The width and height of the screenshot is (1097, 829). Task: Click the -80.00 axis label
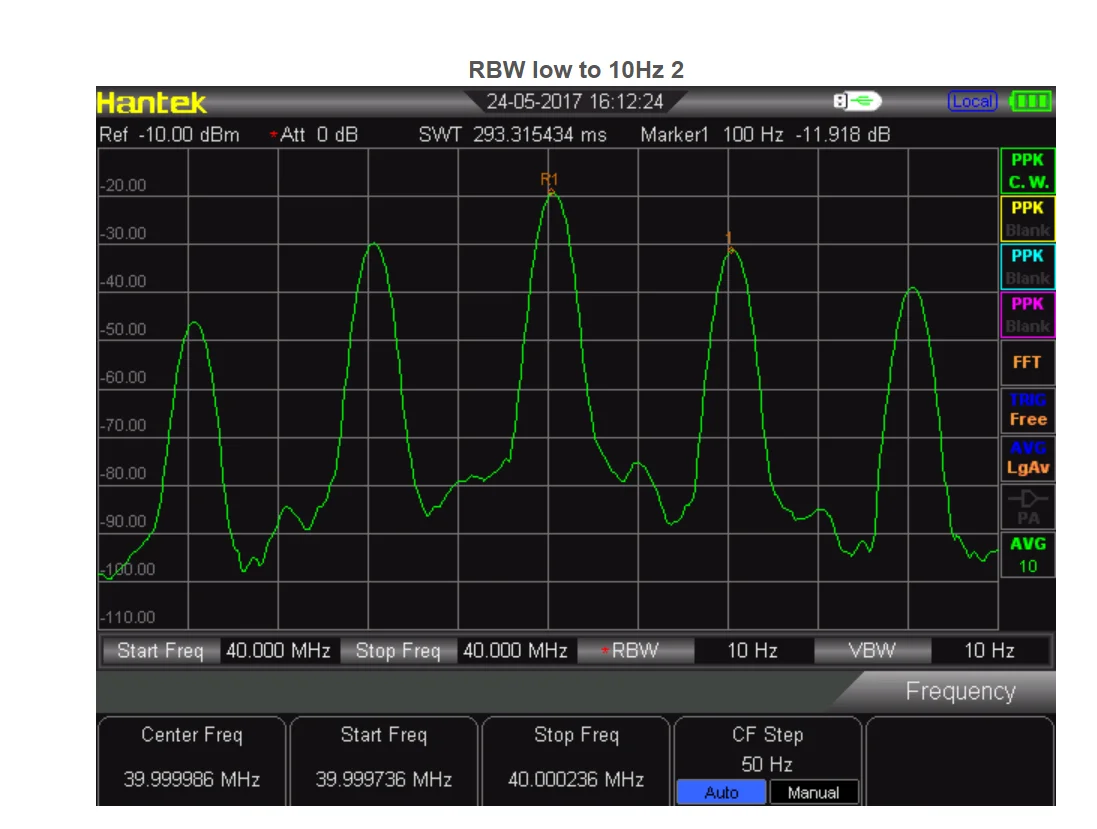coord(123,474)
